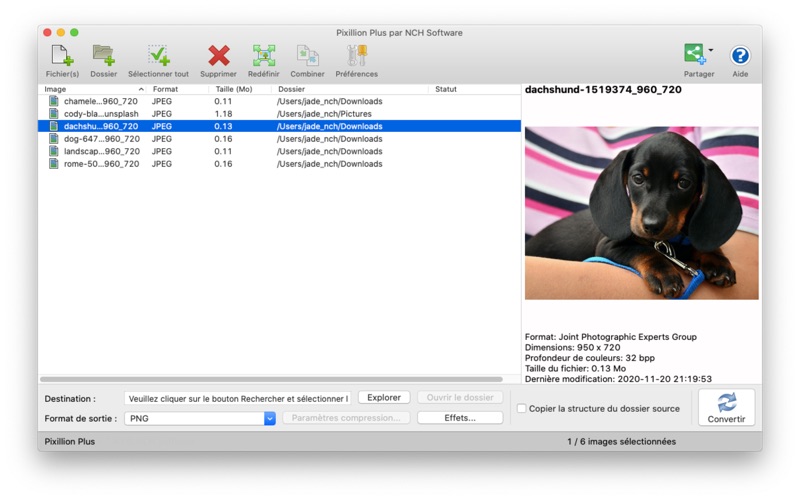This screenshot has height=500, width=800.
Task: Click the file icon of dog-647...960_720
Action: [54, 139]
